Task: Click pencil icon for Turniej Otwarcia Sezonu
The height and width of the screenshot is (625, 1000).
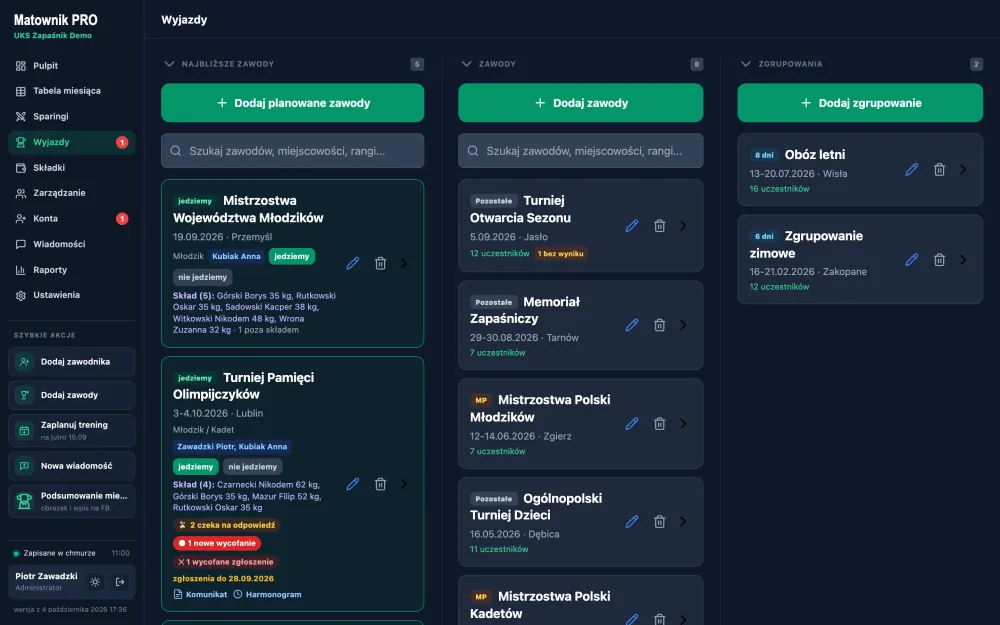Action: point(632,226)
